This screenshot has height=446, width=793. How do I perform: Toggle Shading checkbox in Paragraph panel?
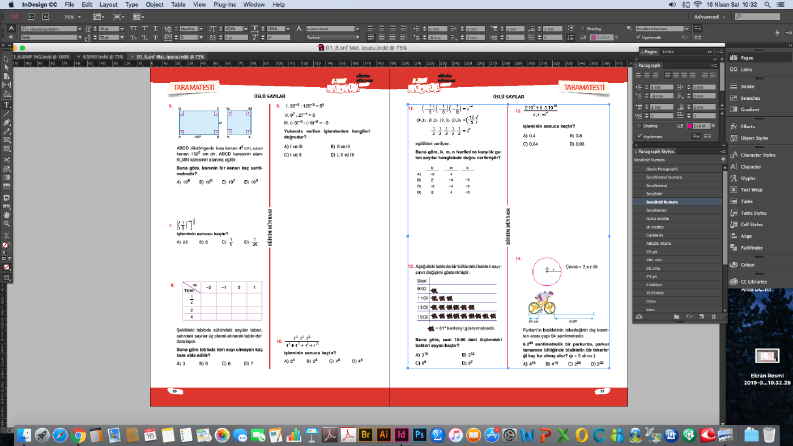pyautogui.click(x=639, y=126)
